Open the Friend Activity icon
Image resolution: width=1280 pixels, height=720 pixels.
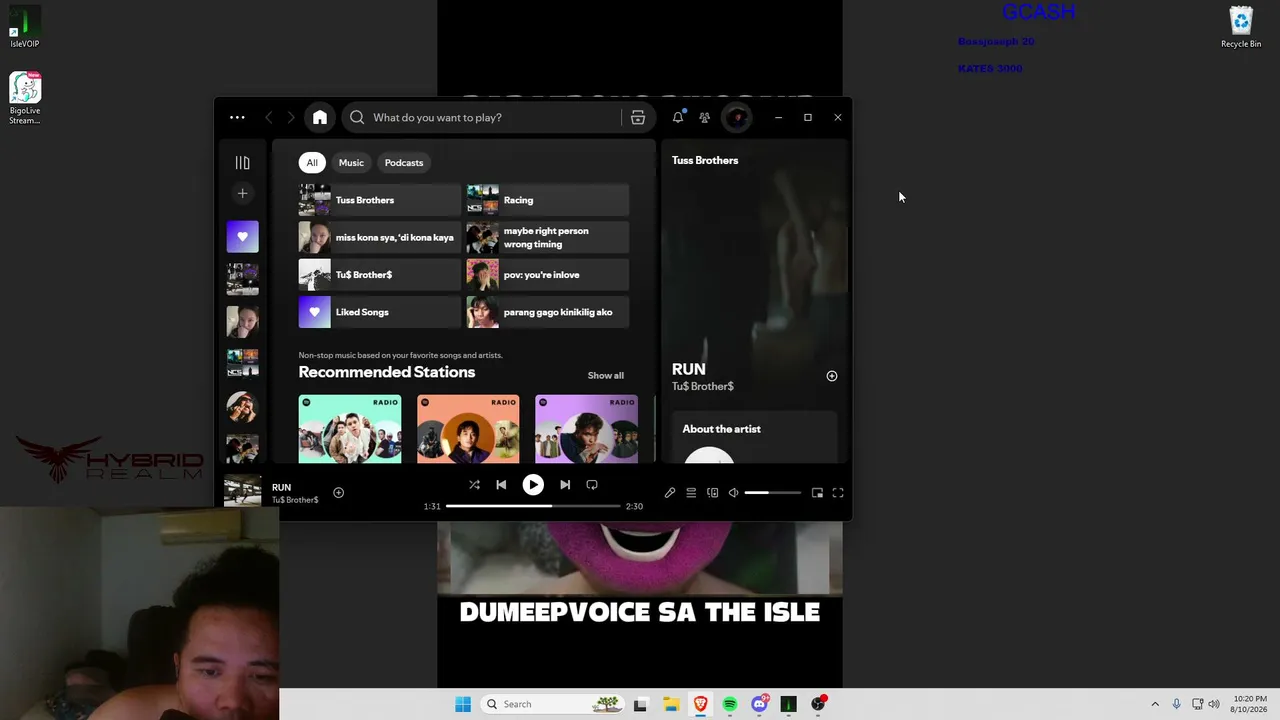[705, 117]
